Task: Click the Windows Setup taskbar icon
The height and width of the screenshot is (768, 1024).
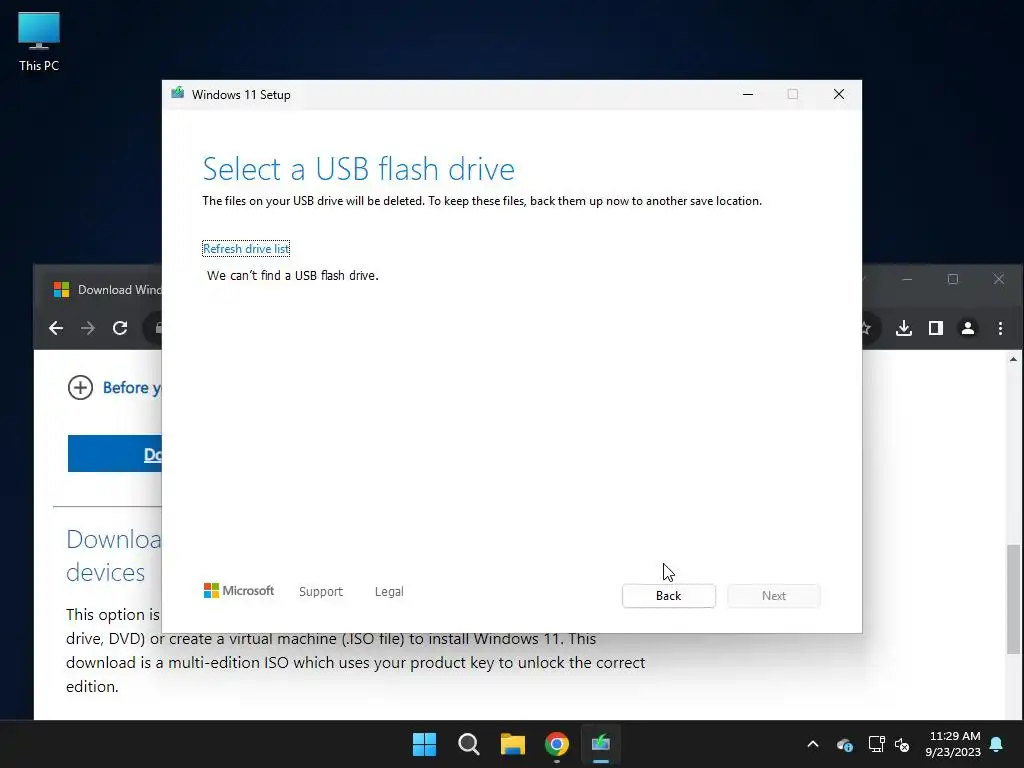Action: [601, 744]
